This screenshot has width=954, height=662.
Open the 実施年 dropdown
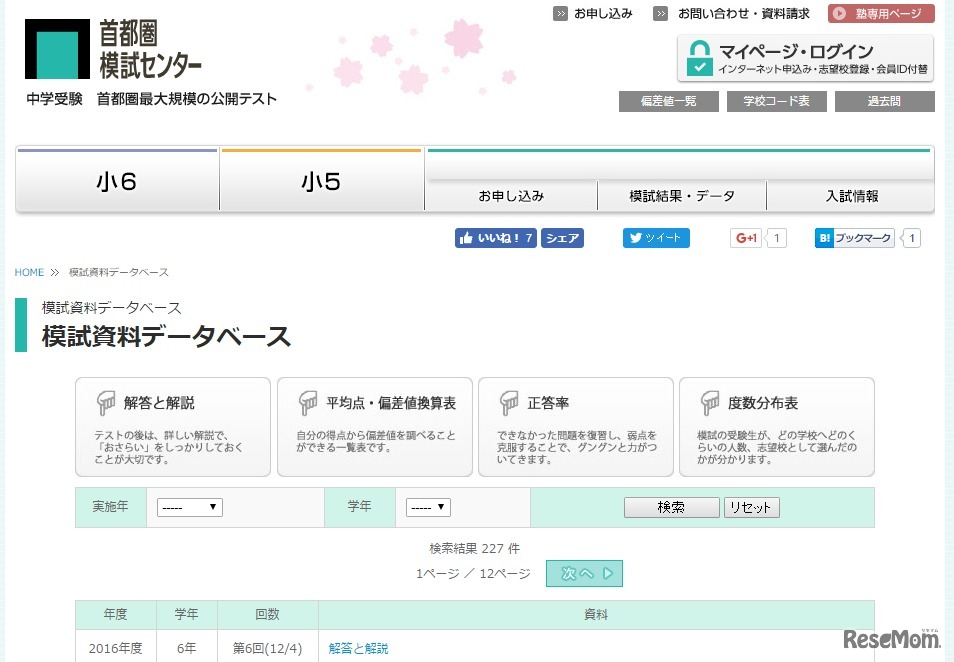pyautogui.click(x=190, y=507)
